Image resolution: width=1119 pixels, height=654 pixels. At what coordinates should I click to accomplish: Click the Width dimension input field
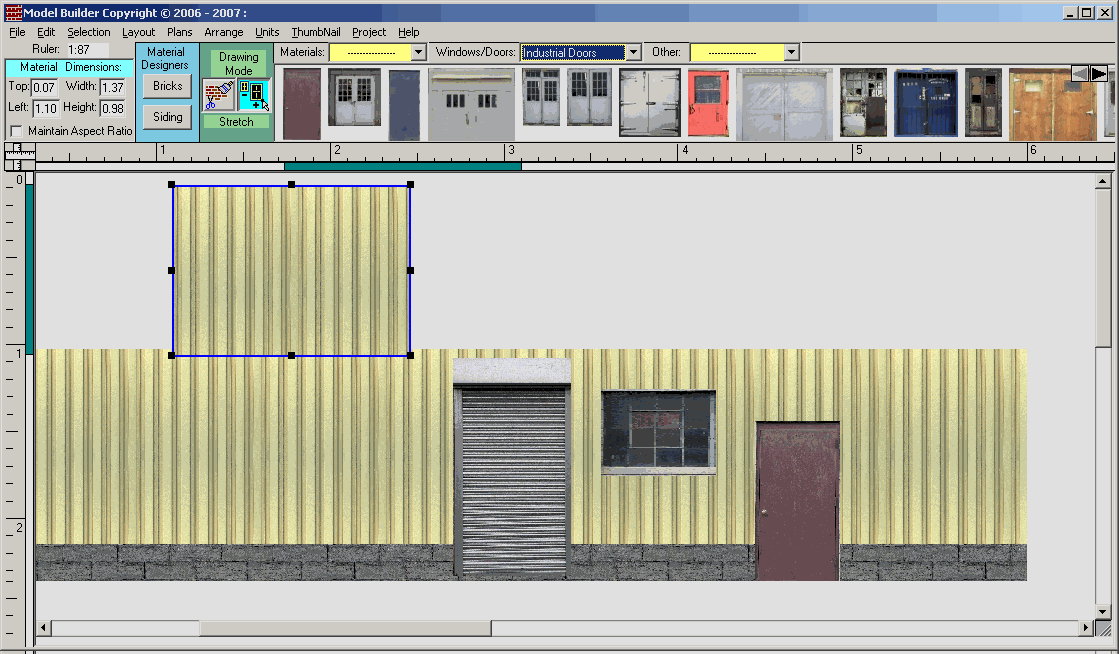(112, 87)
